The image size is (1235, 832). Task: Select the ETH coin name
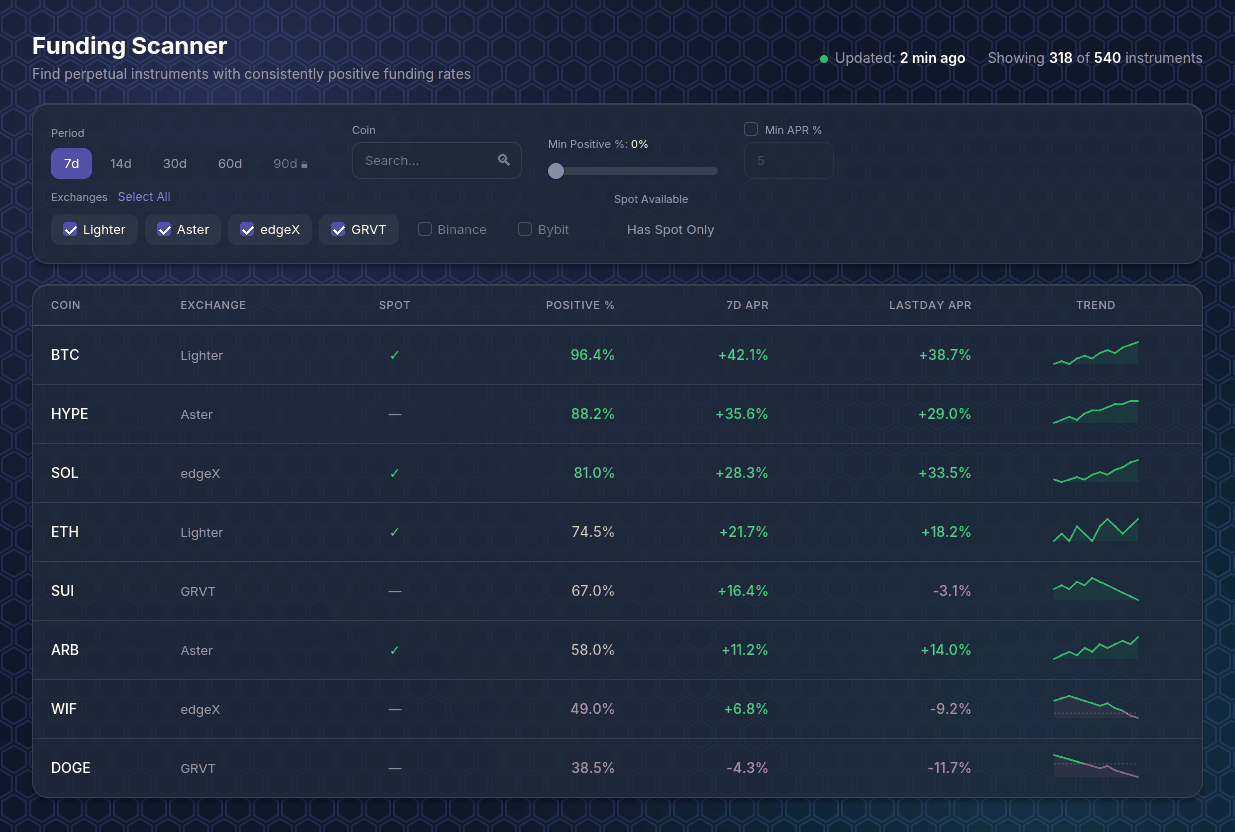pos(65,532)
